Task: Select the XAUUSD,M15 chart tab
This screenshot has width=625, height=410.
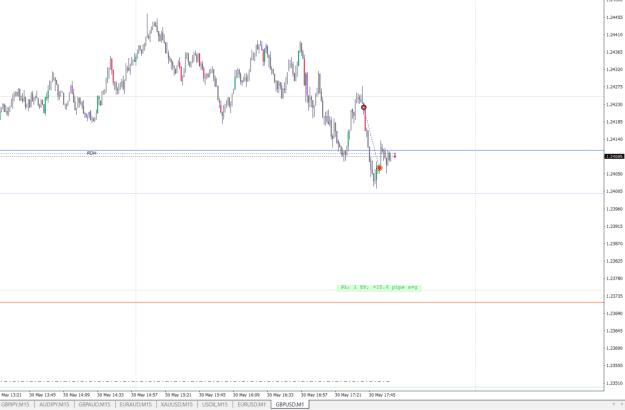Action: (177, 404)
